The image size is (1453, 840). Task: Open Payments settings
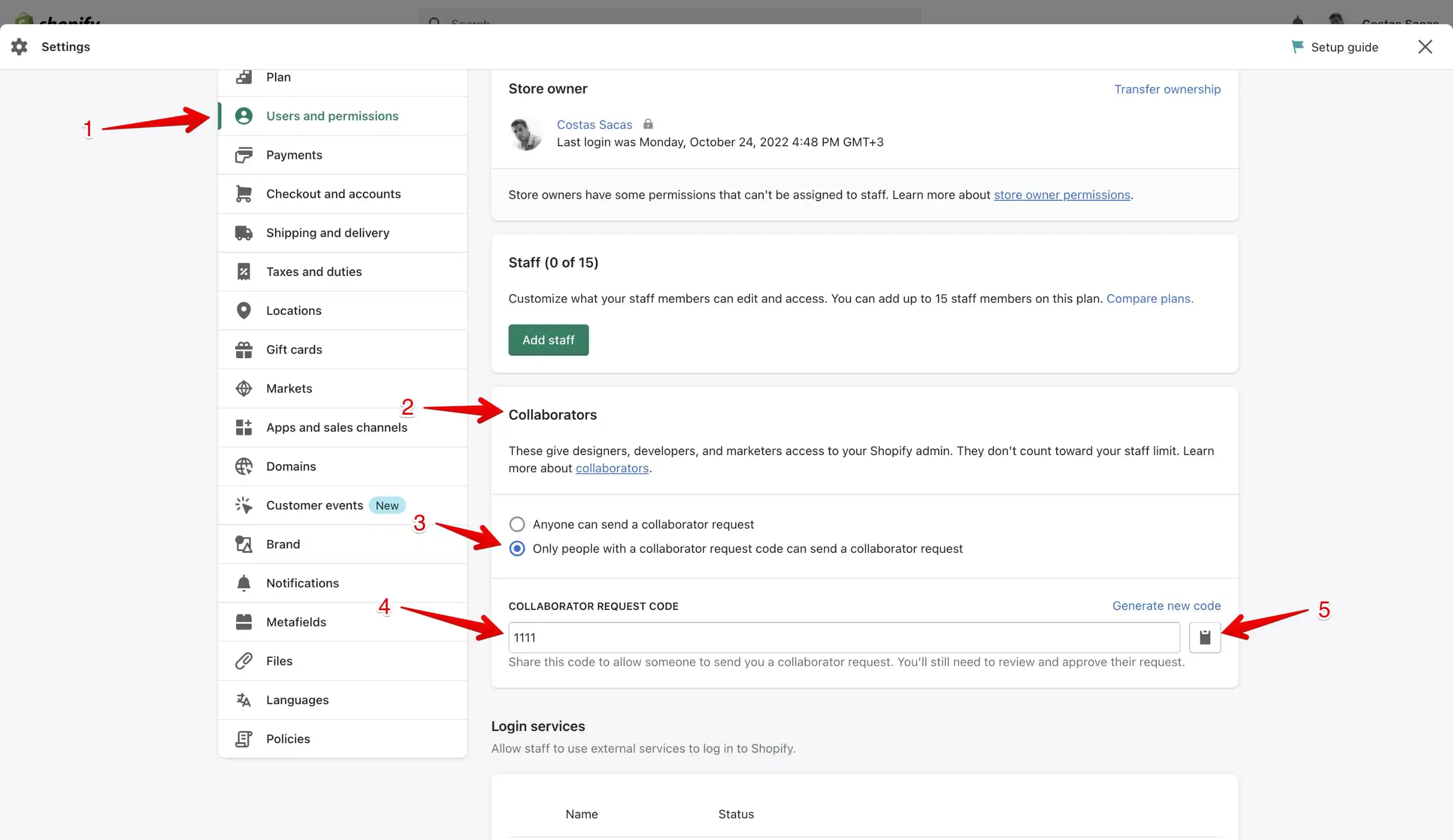coord(343,154)
